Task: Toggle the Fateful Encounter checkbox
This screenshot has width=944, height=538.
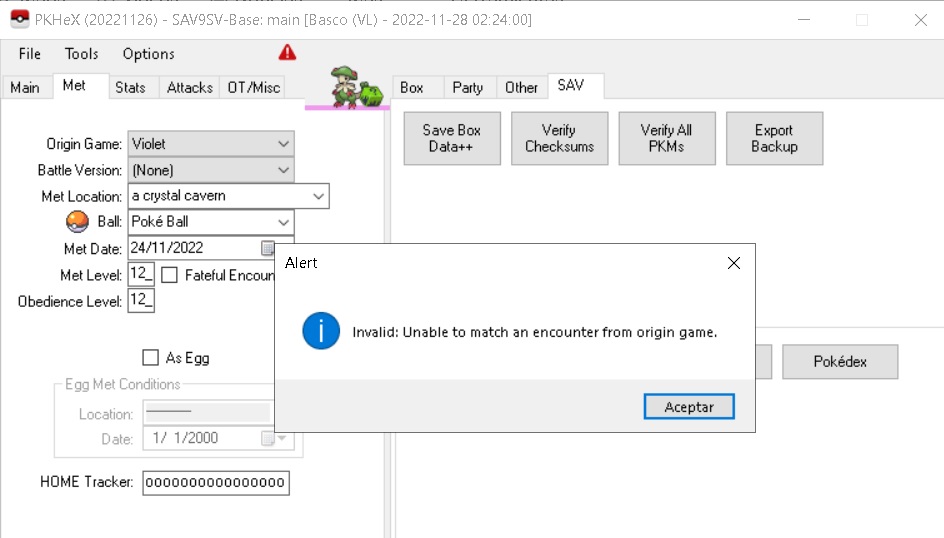Action: [x=170, y=275]
